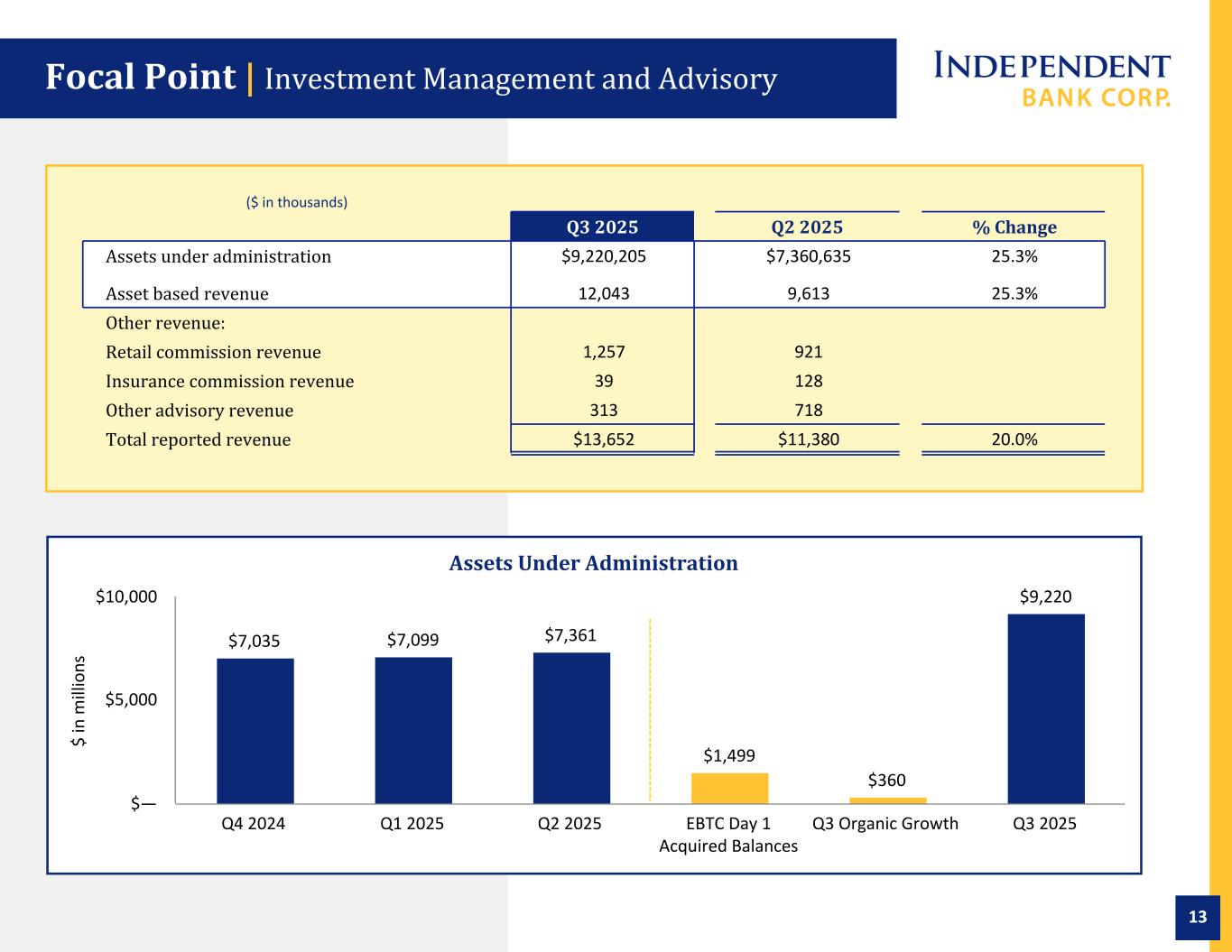The height and width of the screenshot is (952, 1232).
Task: Click Q3 2025 total reported revenue $13,652
Action: pyautogui.click(x=604, y=439)
